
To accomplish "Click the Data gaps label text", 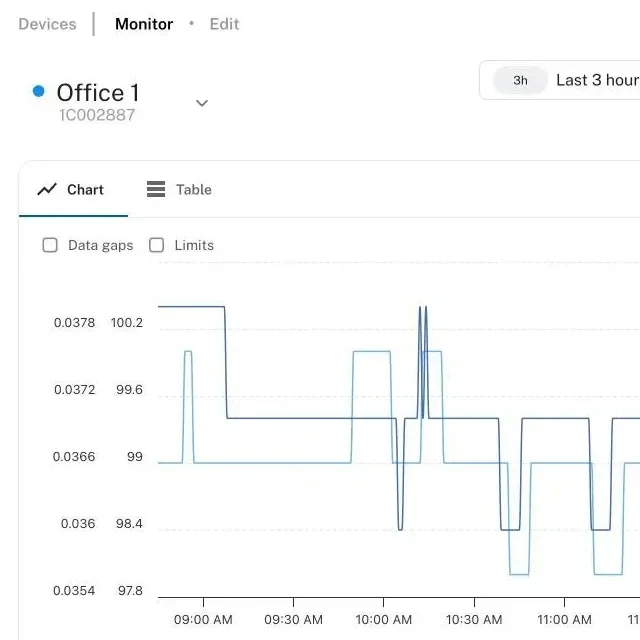I will tap(101, 246).
